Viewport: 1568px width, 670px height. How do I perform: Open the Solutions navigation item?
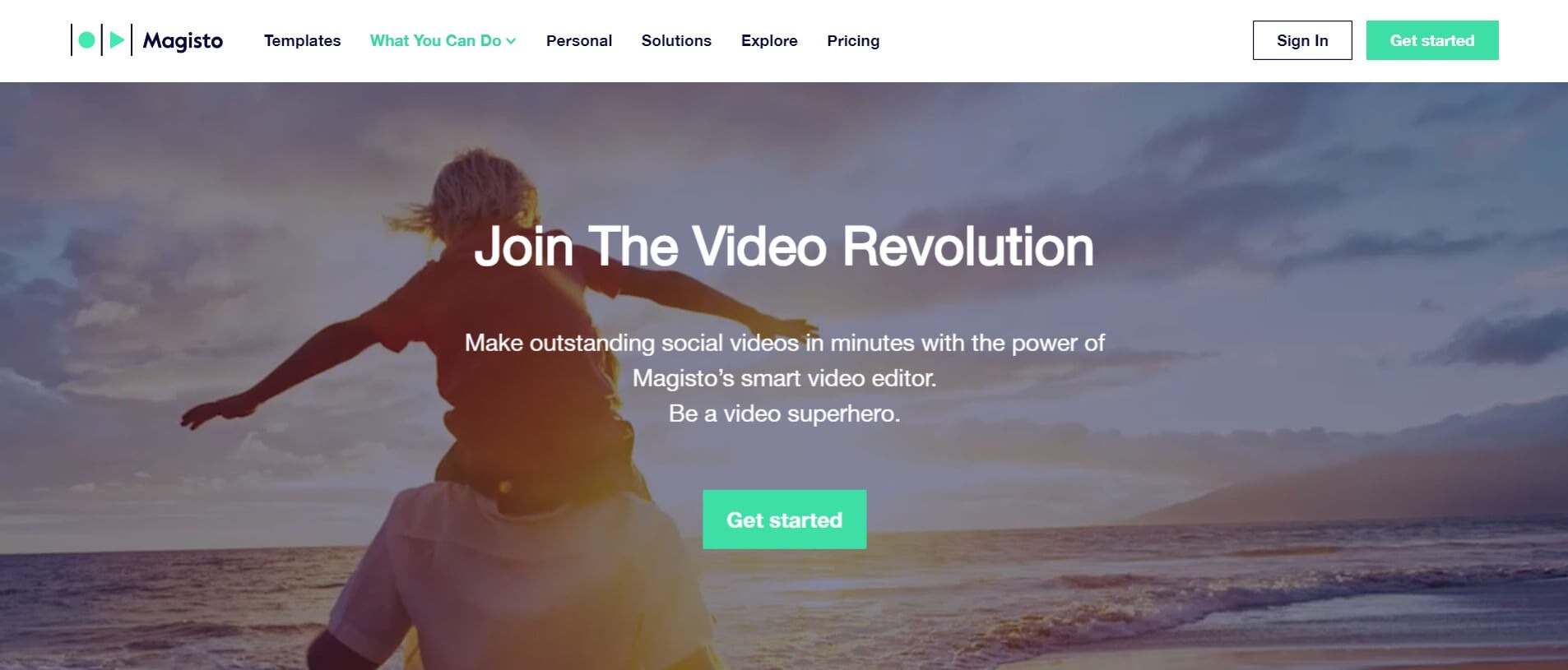point(676,40)
